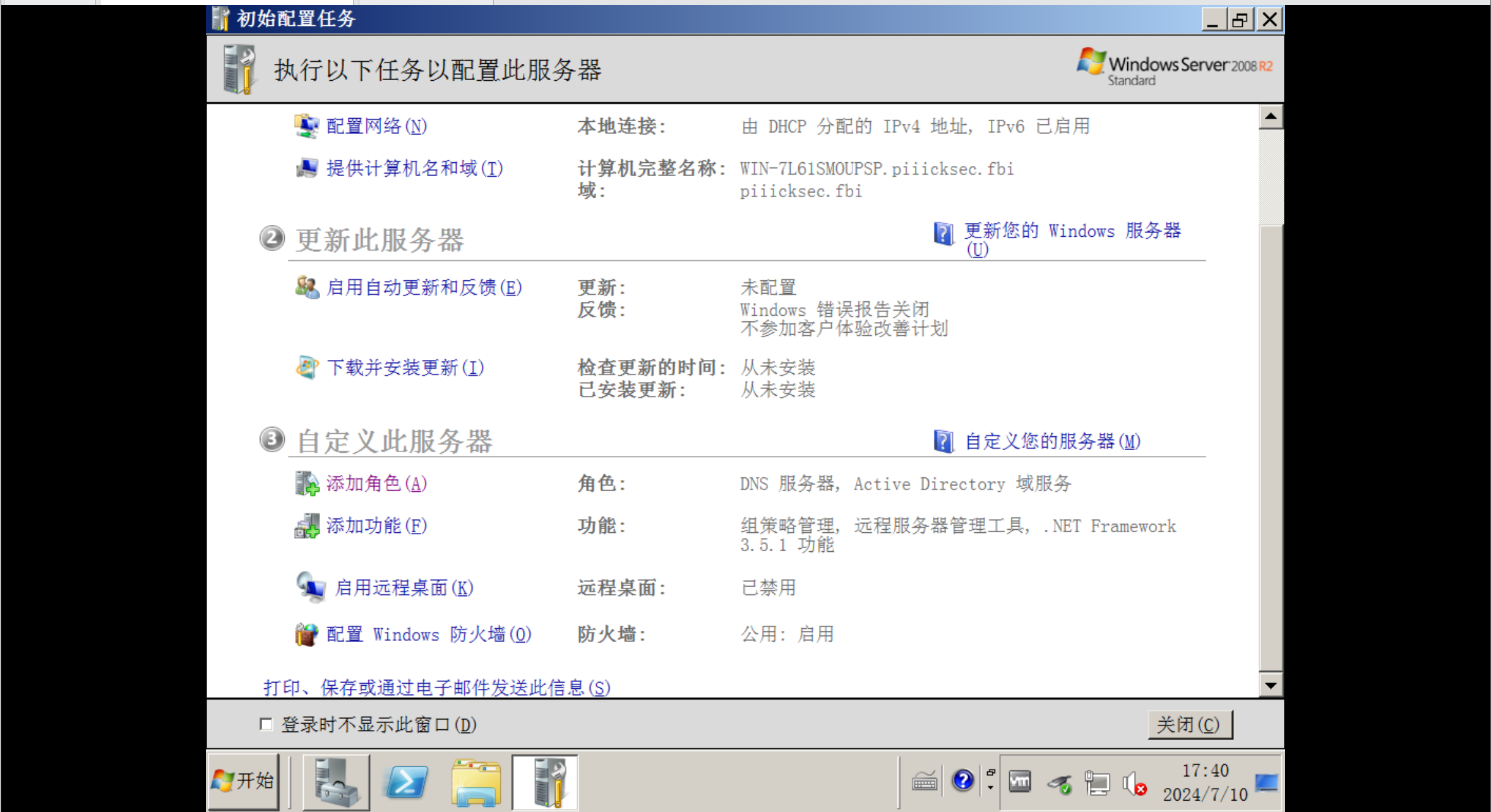The width and height of the screenshot is (1491, 812).
Task: Click the Configure Network (配置网络) icon
Action: [306, 126]
